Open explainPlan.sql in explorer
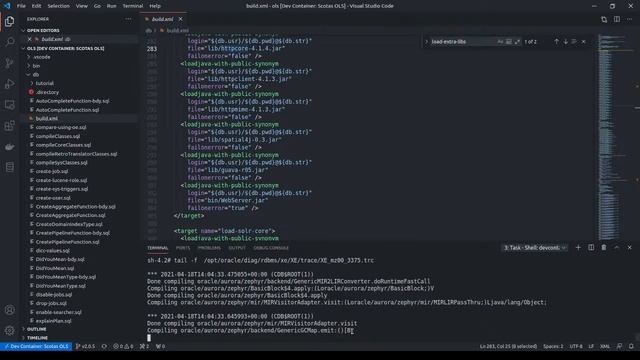Viewport: 640px width, 360px height. point(53,321)
